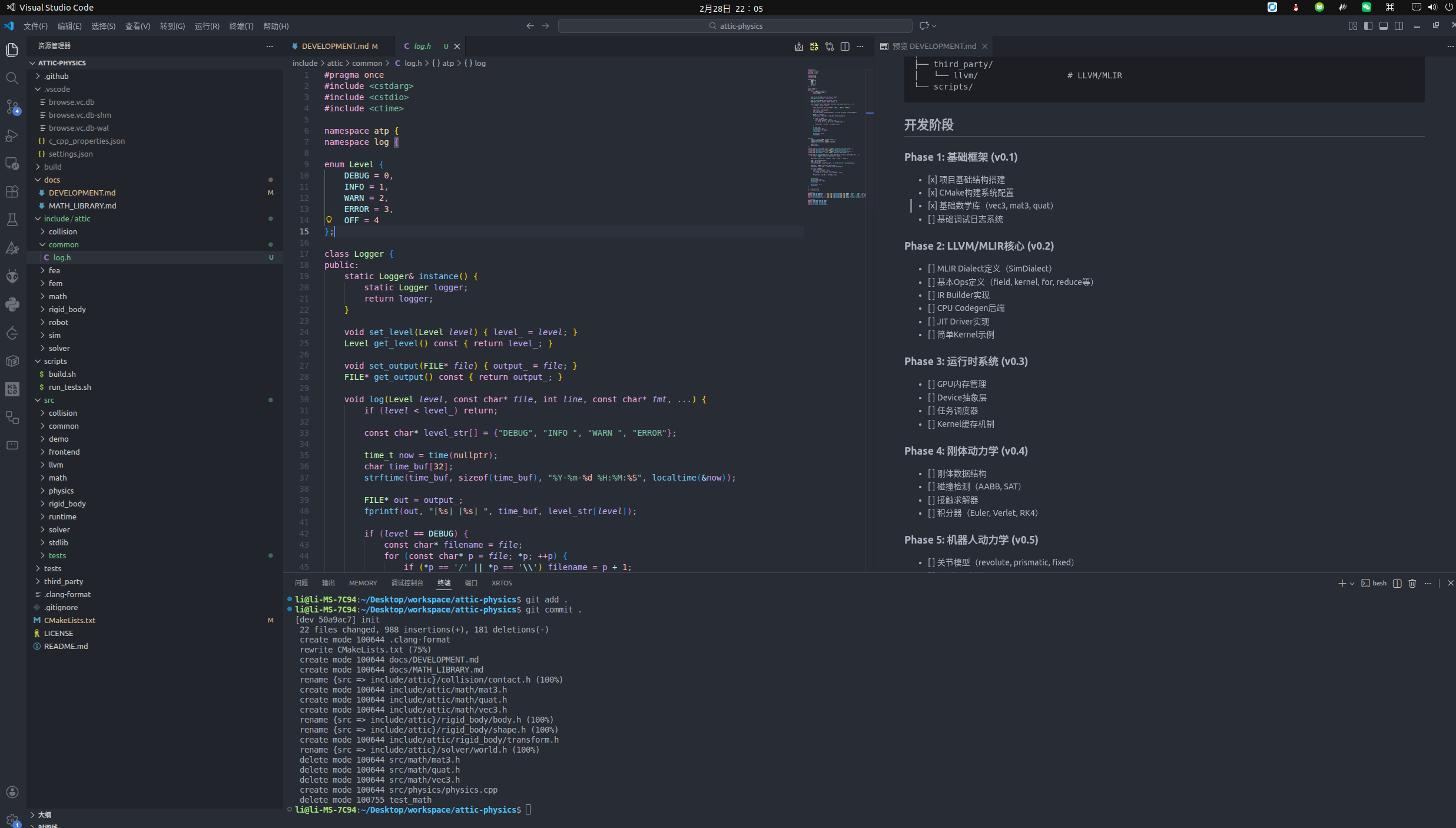Click the attic breadcrumb segment
The image size is (1456, 828).
[x=335, y=63]
